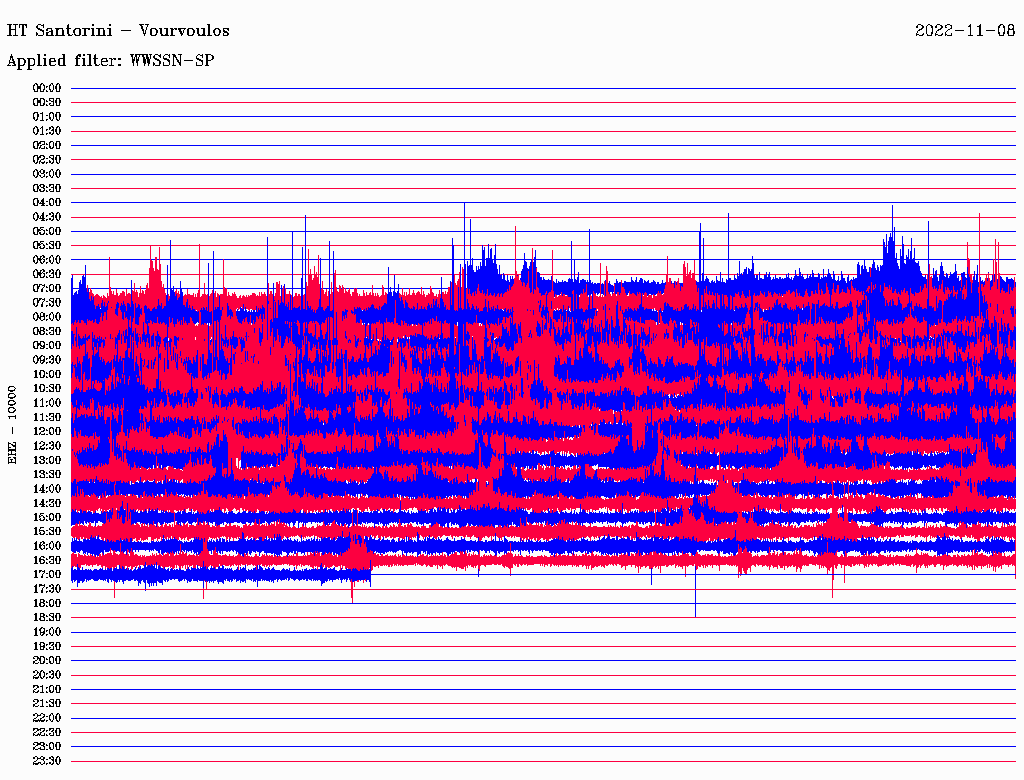Click the 18:30 time marker
The height and width of the screenshot is (780, 1024).
pyautogui.click(x=47, y=617)
